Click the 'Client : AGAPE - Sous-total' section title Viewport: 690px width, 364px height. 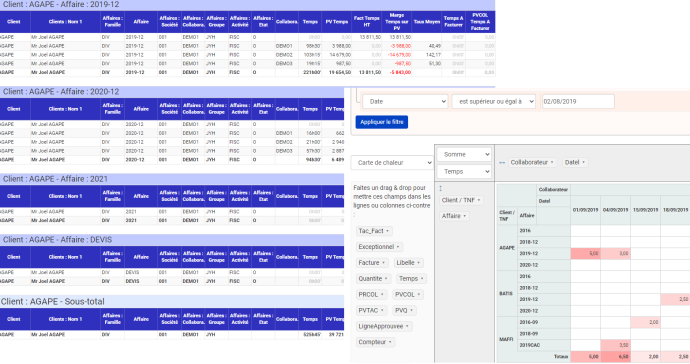tap(53, 301)
